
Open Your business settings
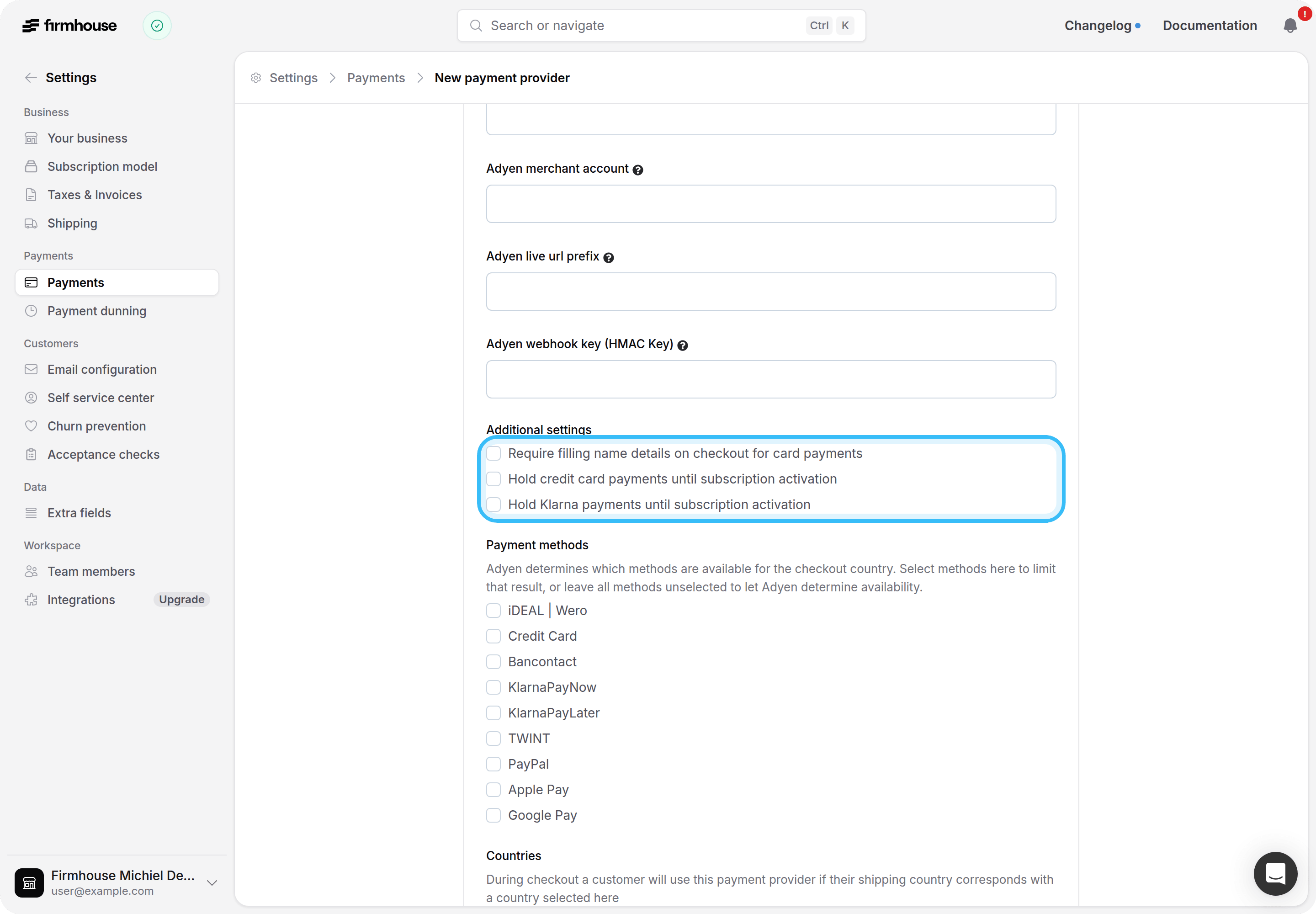tap(117, 138)
